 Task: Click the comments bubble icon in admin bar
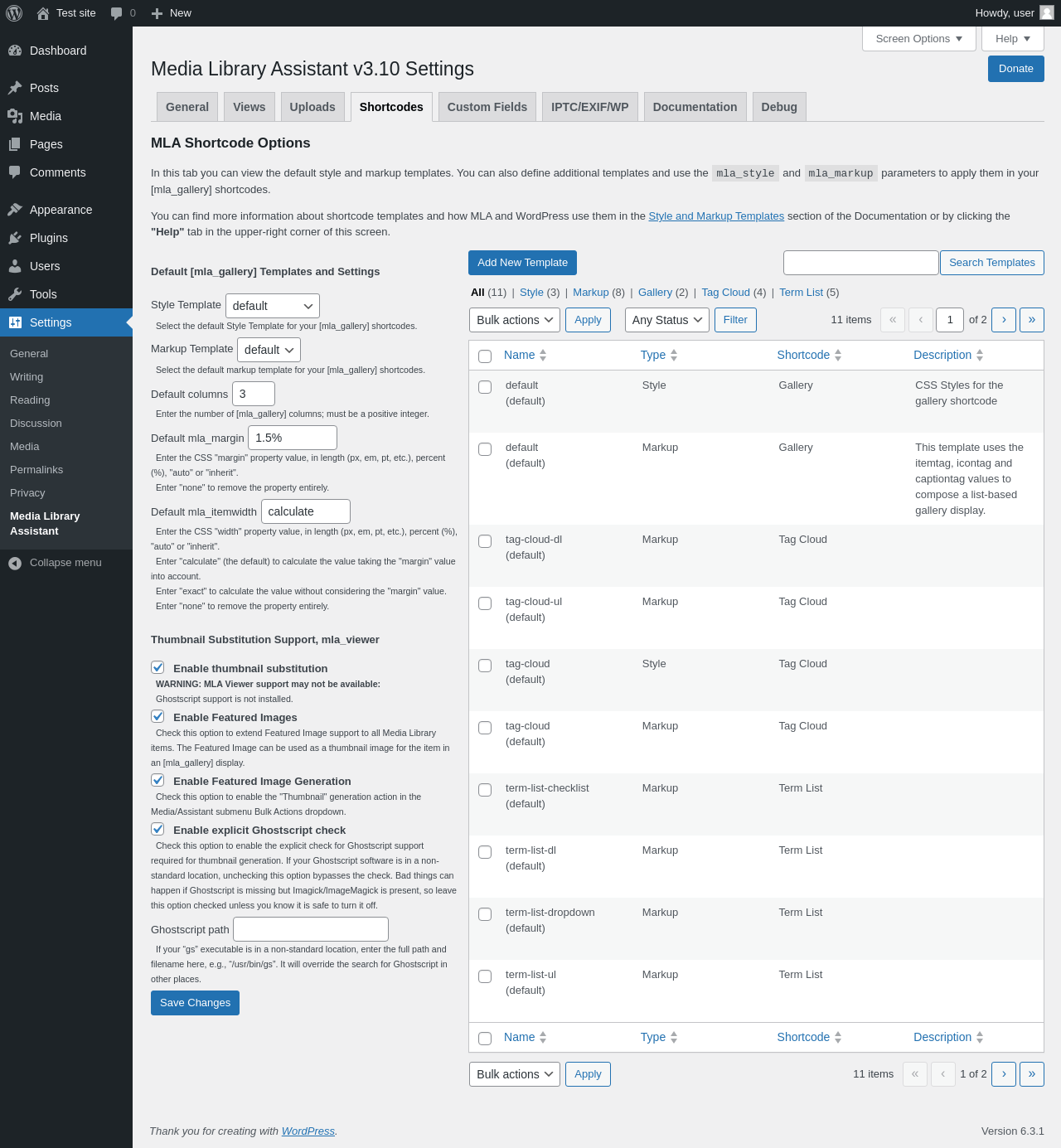[117, 13]
